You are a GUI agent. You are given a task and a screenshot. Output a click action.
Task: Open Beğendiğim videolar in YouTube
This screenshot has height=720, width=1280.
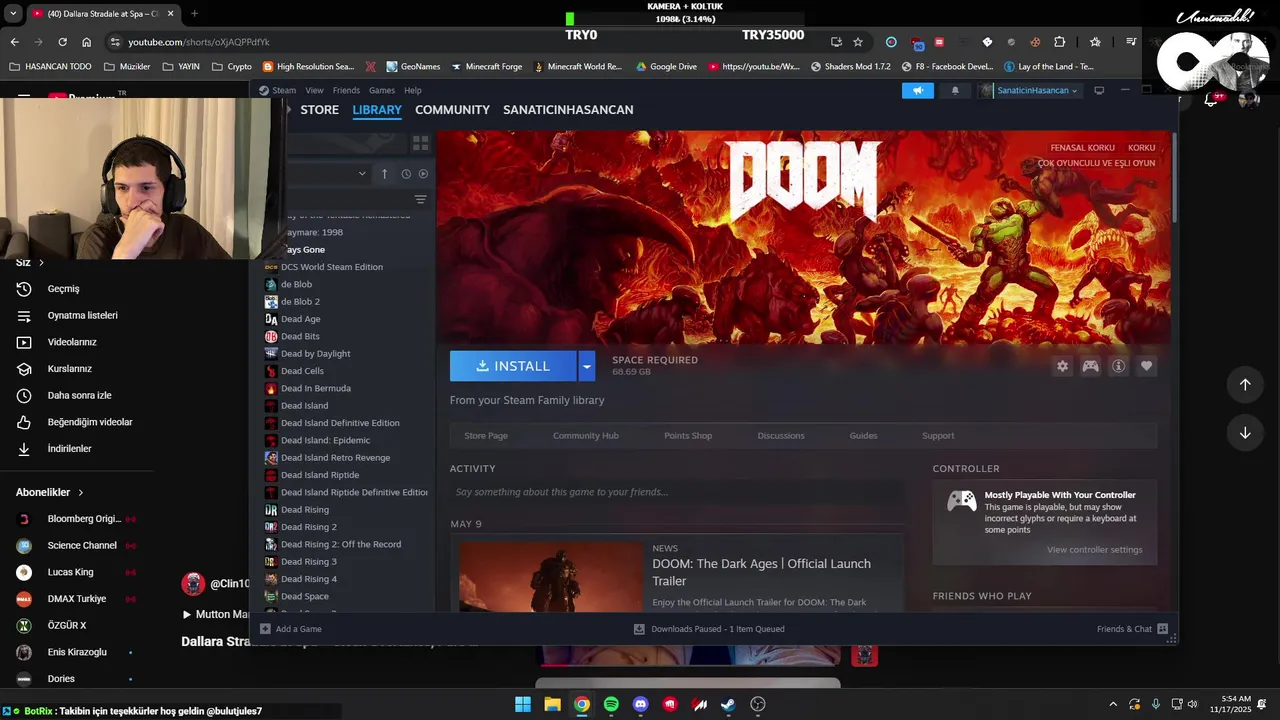89,422
